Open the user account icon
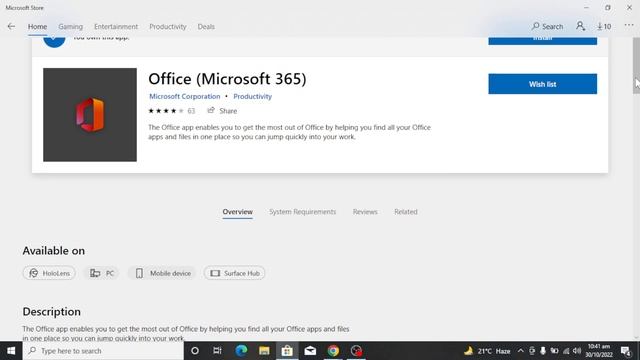Screen dimensions: 640x360 580,26
